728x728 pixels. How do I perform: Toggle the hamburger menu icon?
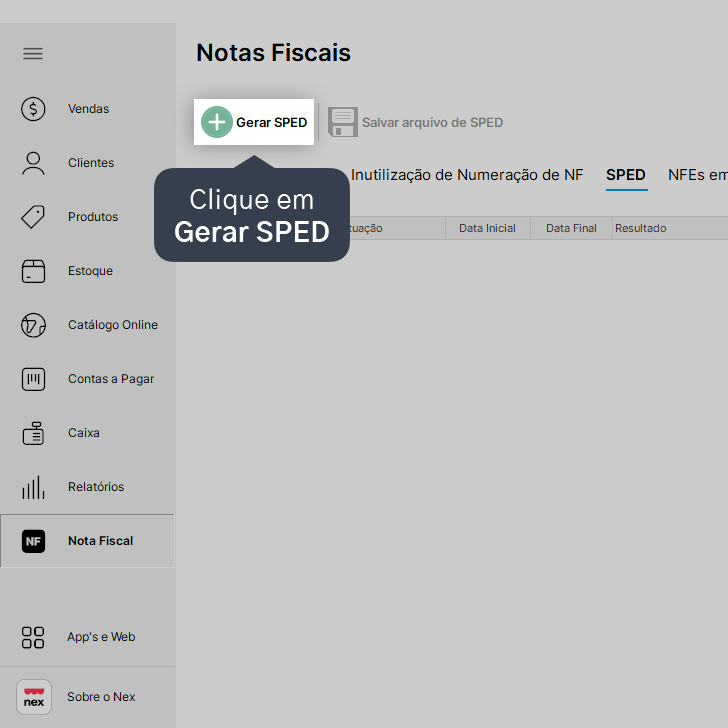coord(33,54)
